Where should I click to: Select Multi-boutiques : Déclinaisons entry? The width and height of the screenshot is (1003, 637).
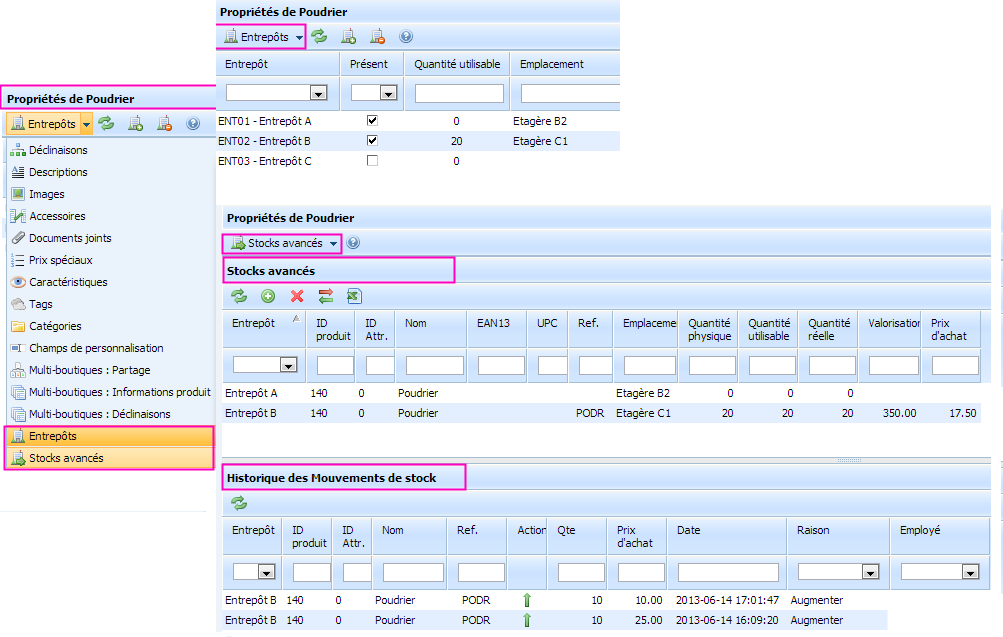click(x=100, y=414)
